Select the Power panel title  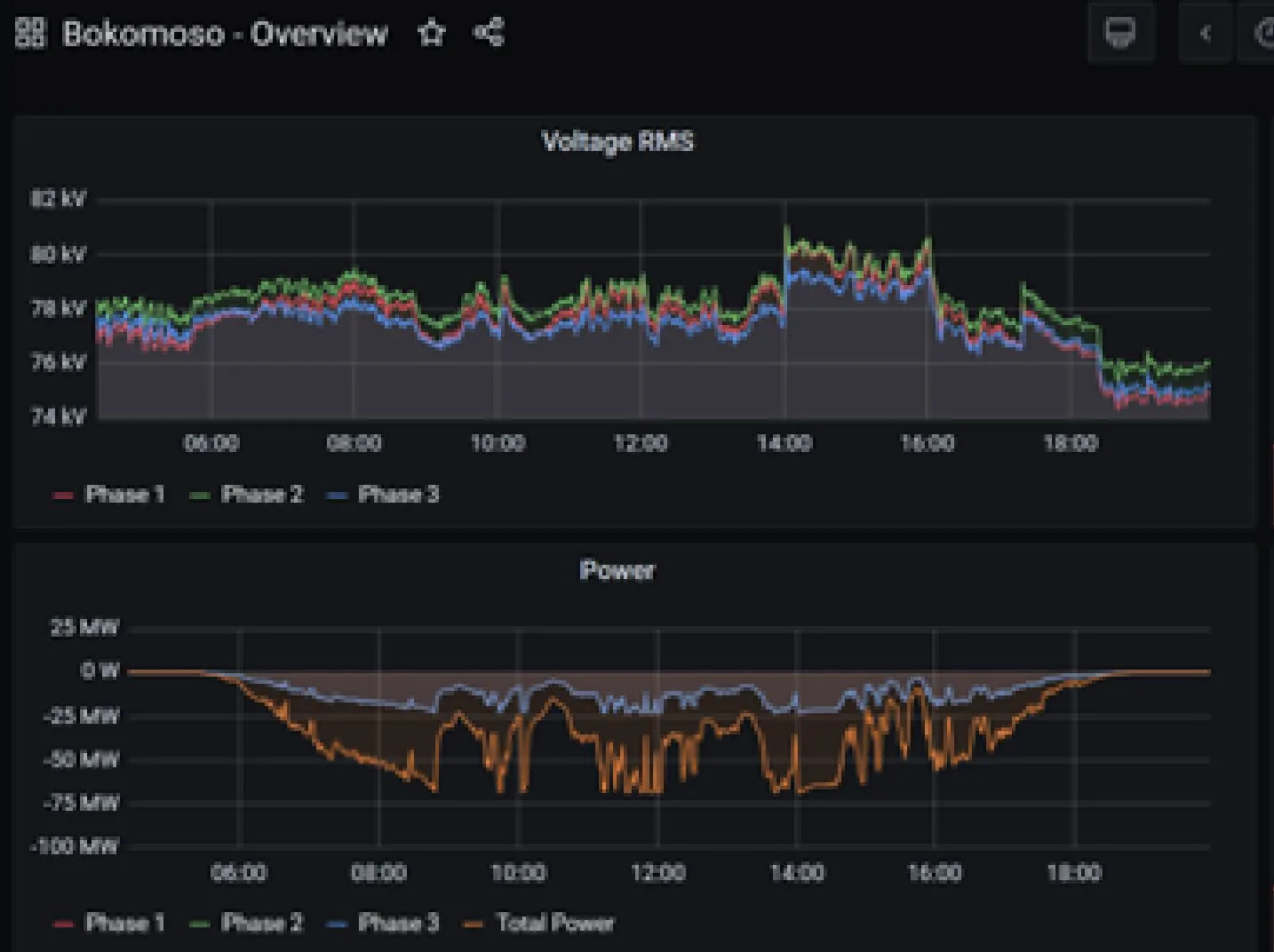tap(617, 571)
